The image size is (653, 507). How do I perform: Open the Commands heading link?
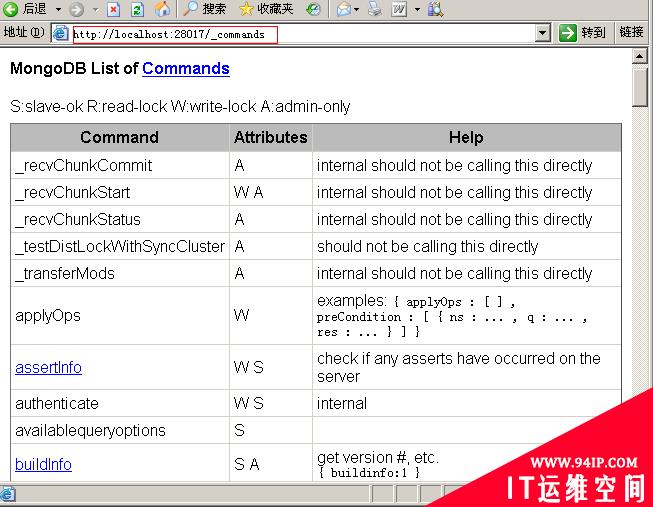click(x=186, y=68)
